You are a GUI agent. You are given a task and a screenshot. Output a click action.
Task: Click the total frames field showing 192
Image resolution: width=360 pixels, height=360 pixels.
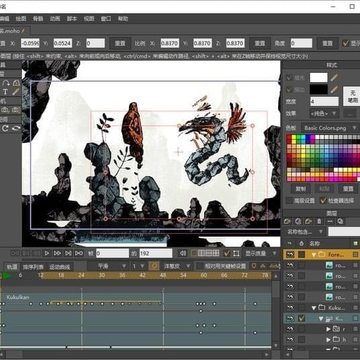pyautogui.click(x=156, y=253)
